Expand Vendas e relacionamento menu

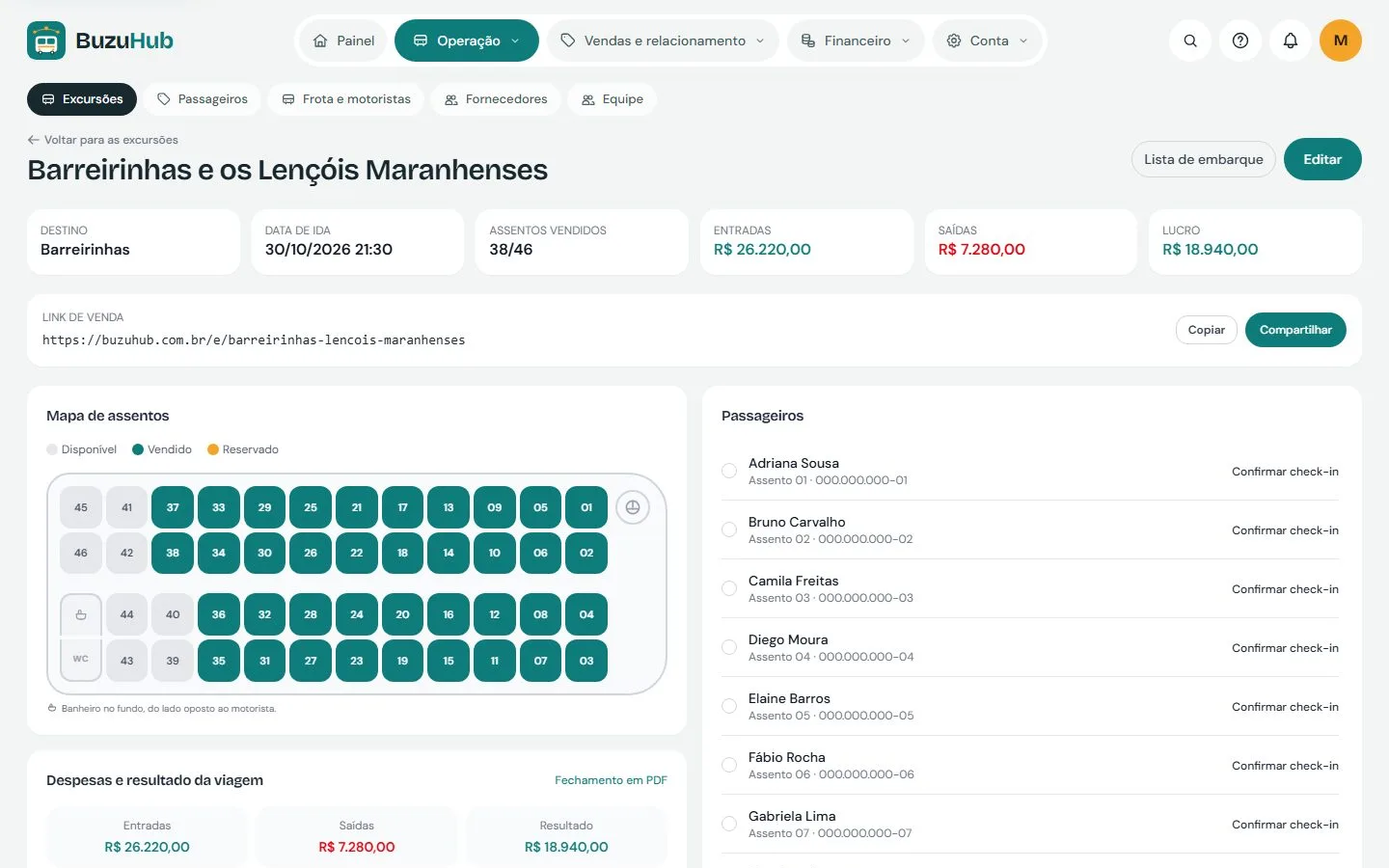(663, 41)
